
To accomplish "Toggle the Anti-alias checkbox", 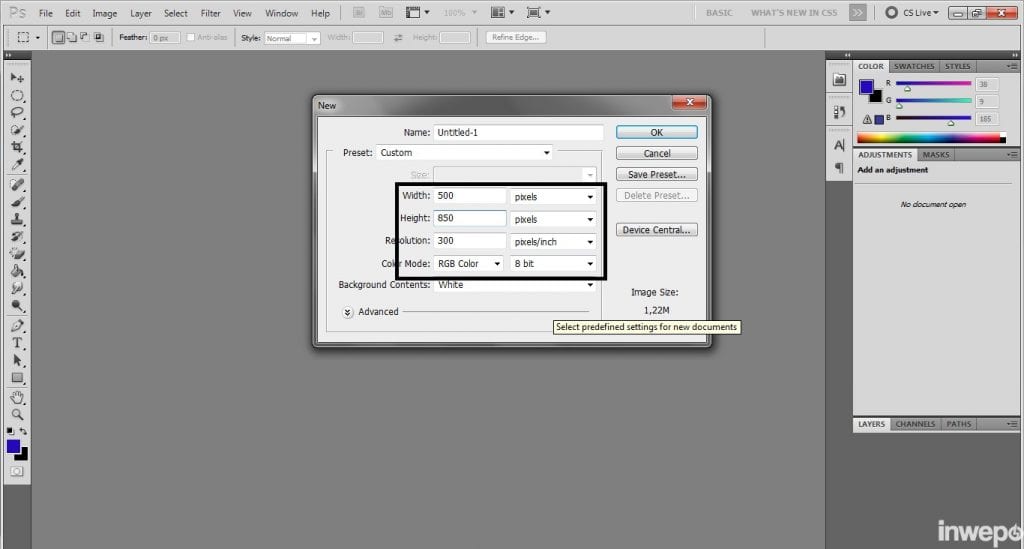I will [x=191, y=38].
